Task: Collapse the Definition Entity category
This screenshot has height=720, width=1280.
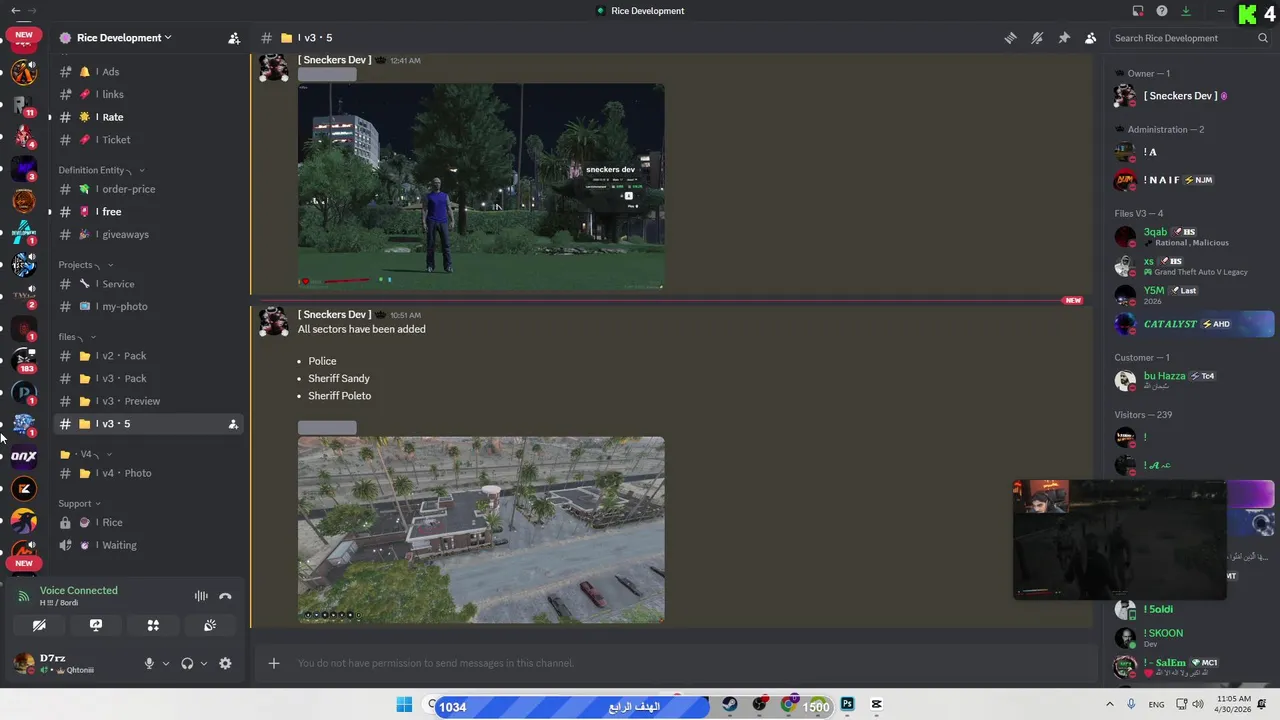Action: pos(101,170)
